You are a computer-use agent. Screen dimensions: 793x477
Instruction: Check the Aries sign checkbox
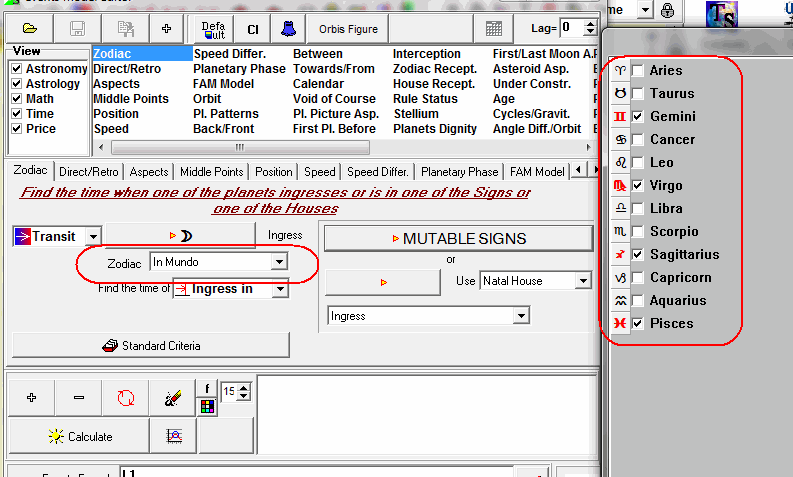[637, 71]
